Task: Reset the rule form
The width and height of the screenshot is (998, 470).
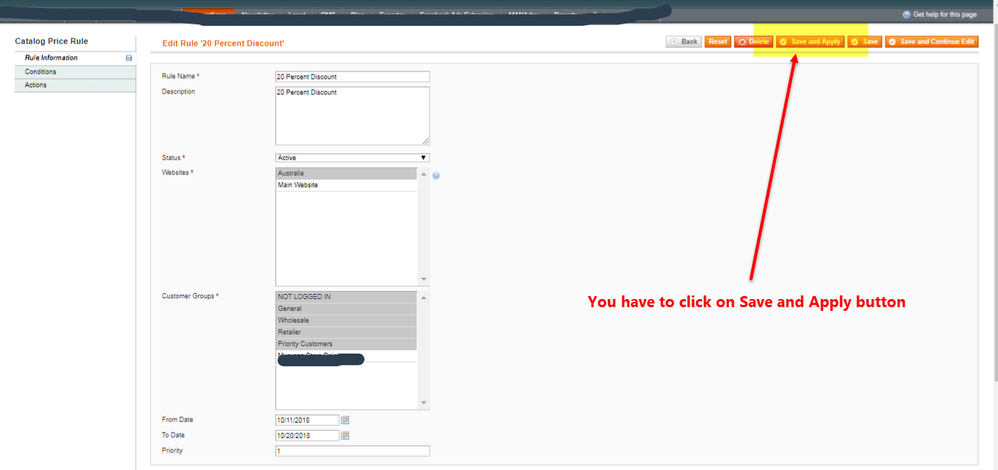Action: [718, 42]
